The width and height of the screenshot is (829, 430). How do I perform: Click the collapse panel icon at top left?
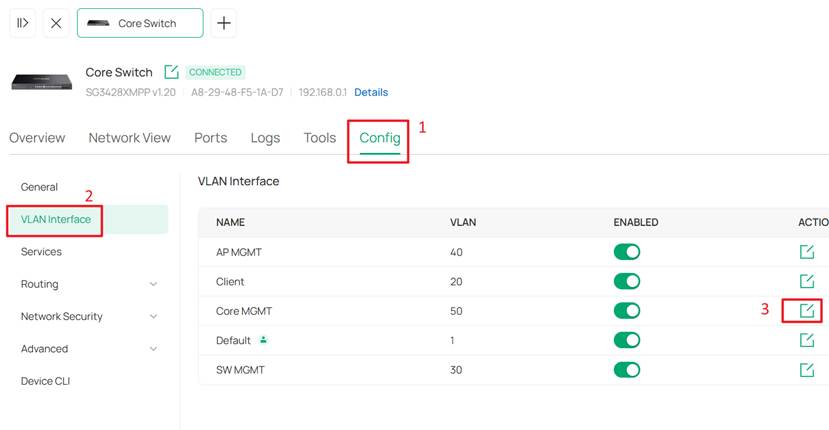pos(22,23)
